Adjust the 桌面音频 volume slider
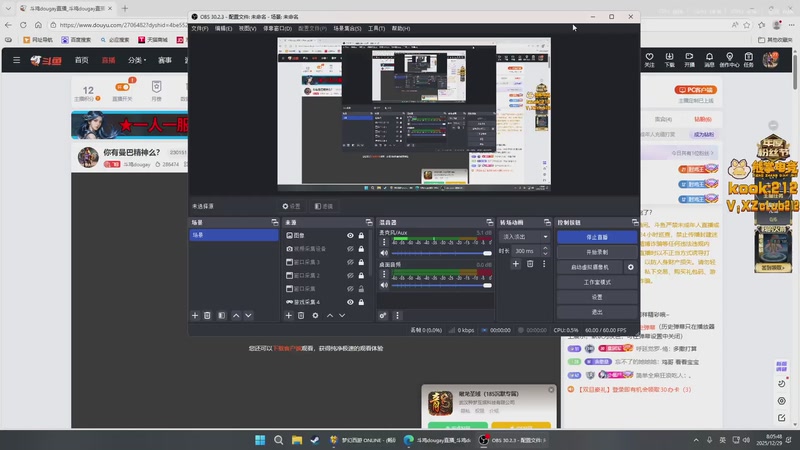The image size is (800, 450). pos(441,285)
